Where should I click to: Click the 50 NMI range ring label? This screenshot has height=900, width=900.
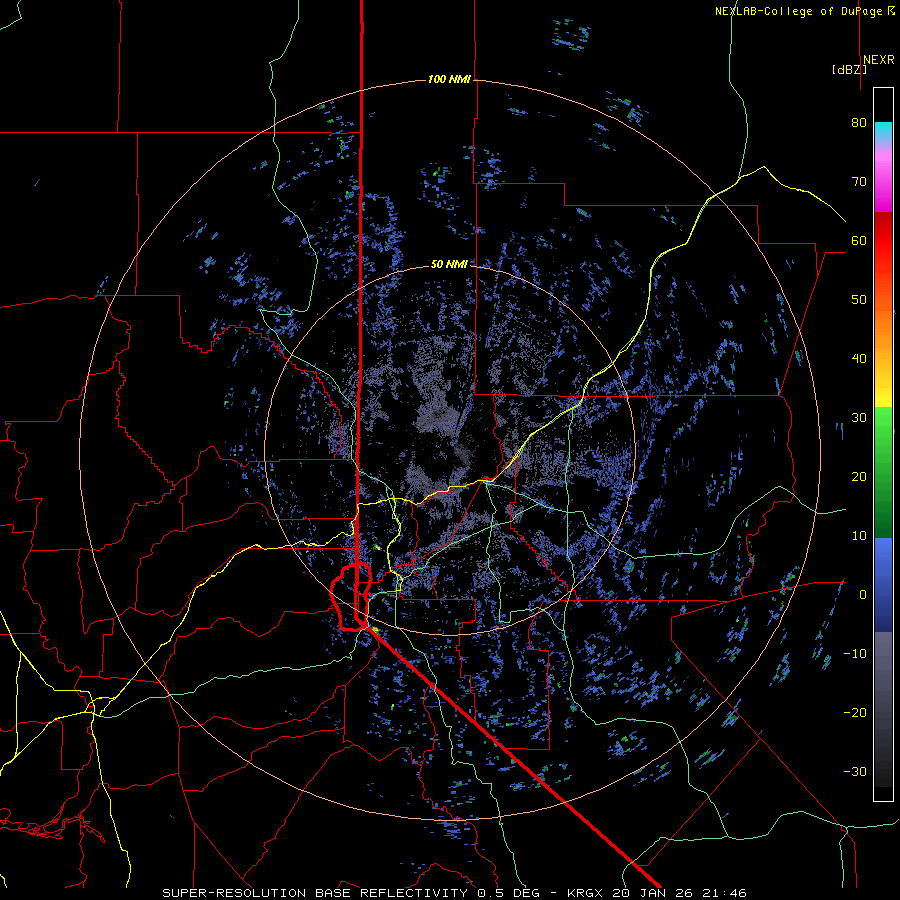pos(449,265)
